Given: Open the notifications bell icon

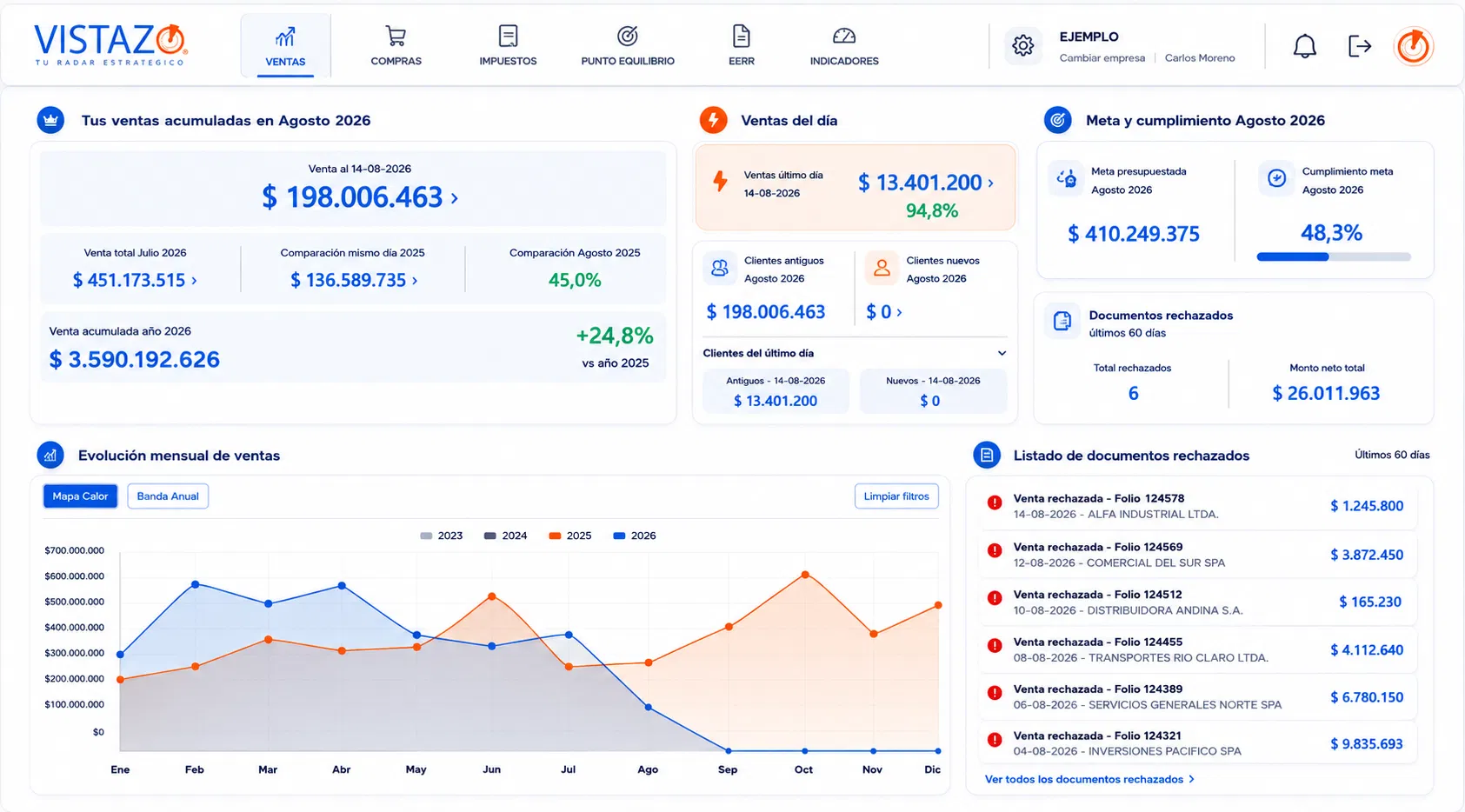Looking at the screenshot, I should [x=1304, y=46].
